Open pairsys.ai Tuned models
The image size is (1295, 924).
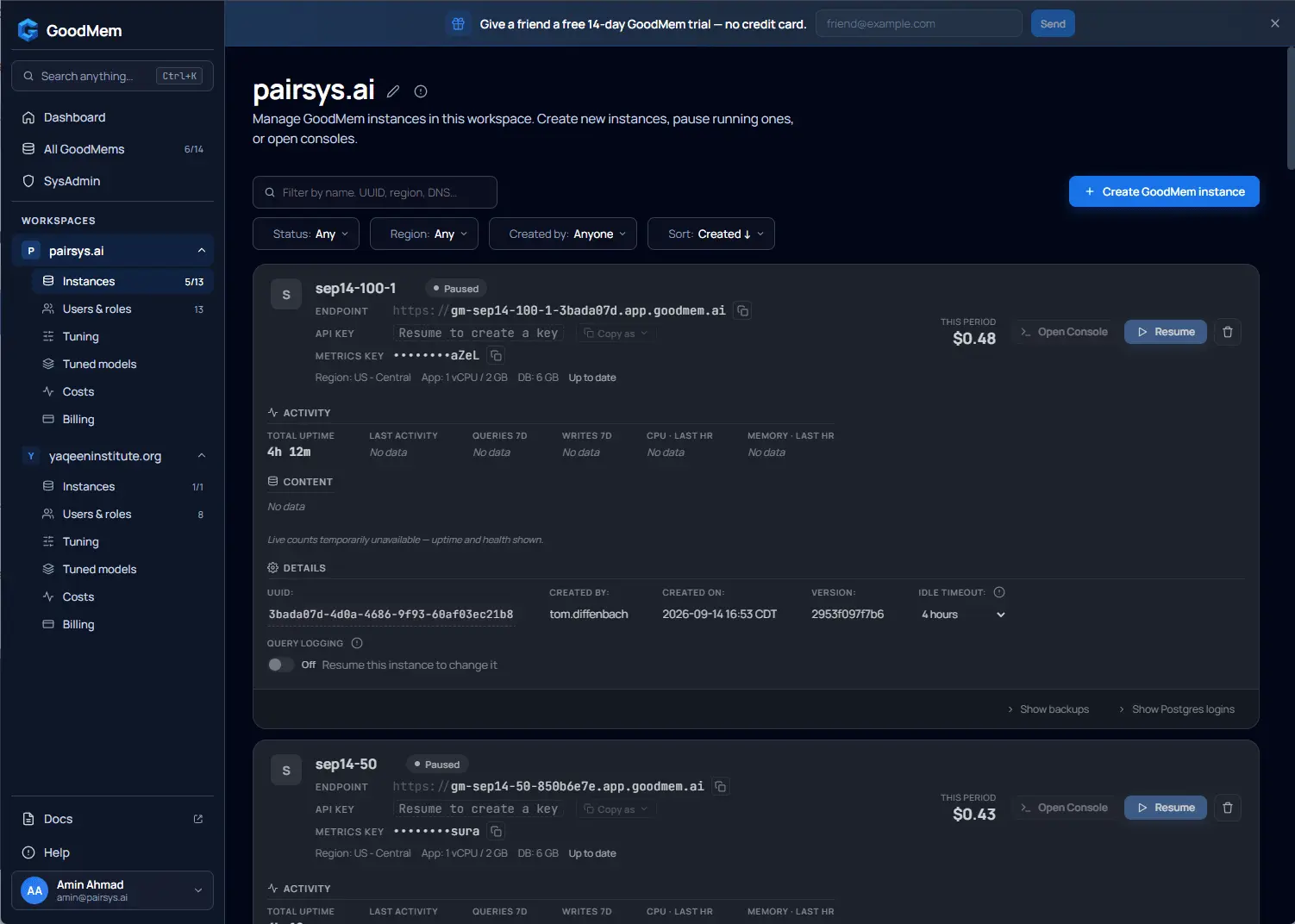pos(123,364)
